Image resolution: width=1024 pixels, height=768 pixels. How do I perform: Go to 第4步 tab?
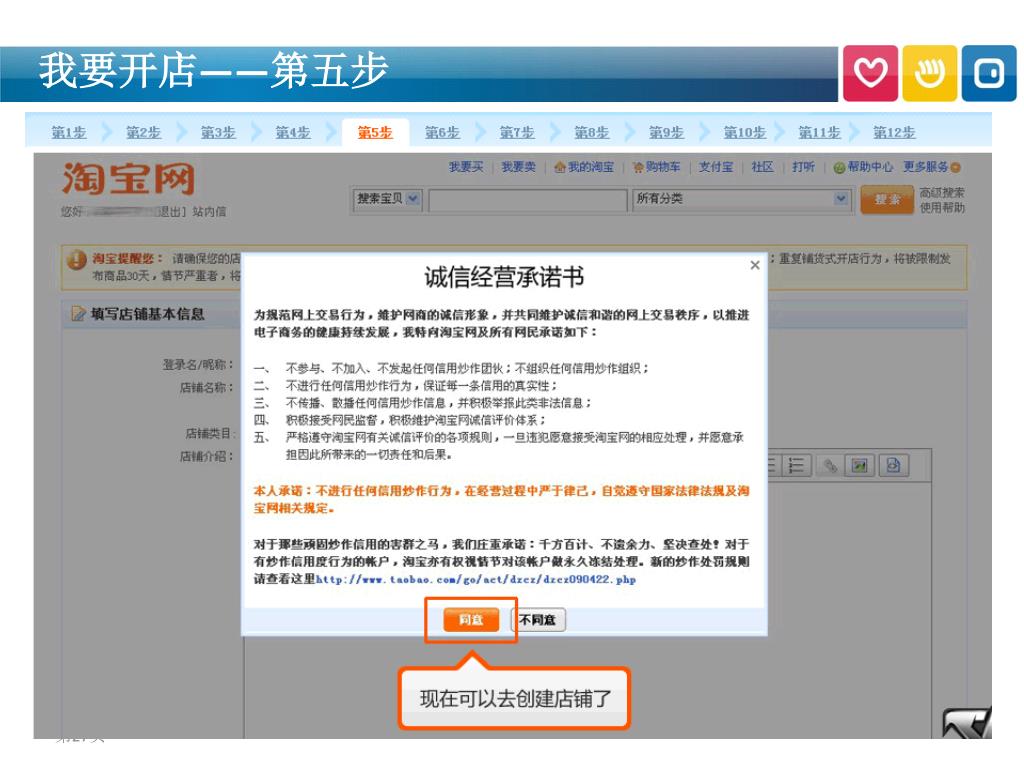(292, 133)
